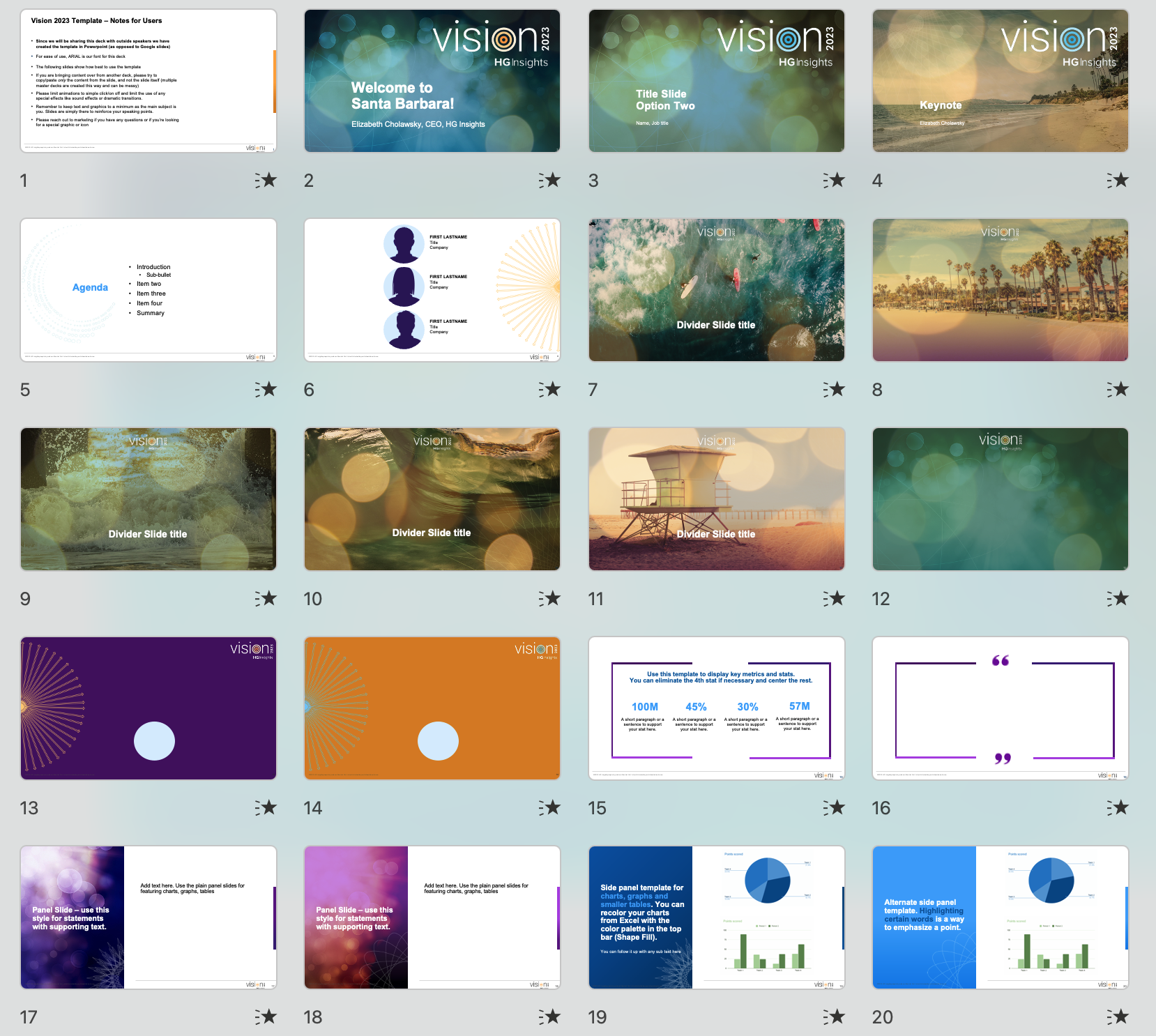Open the Title Slide Option Two thumbnail
This screenshot has height=1036, width=1156.
tap(716, 80)
